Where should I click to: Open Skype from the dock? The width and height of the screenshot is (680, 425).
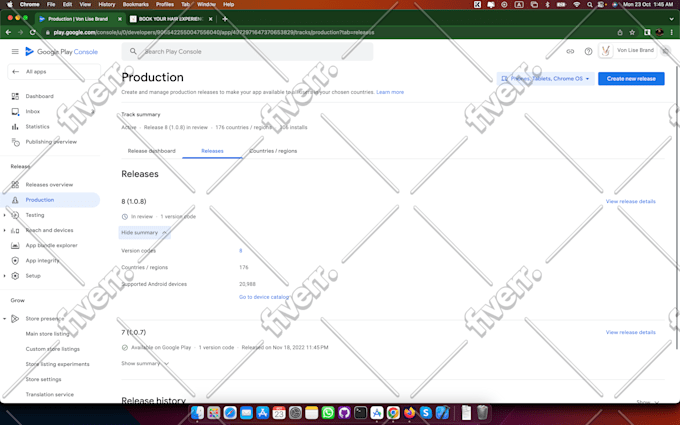click(426, 412)
